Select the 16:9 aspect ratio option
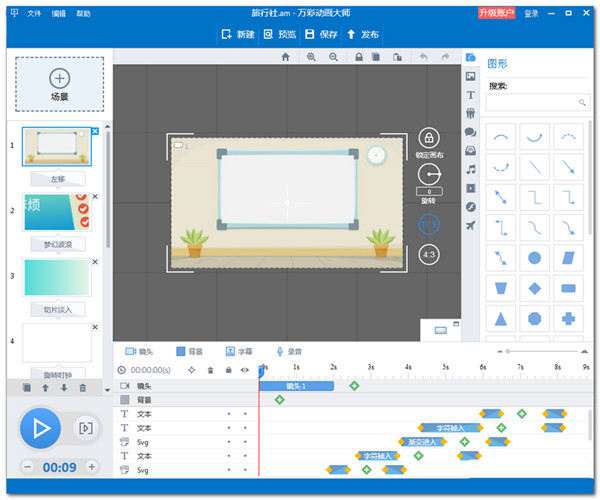This screenshot has width=600, height=500. tap(428, 224)
